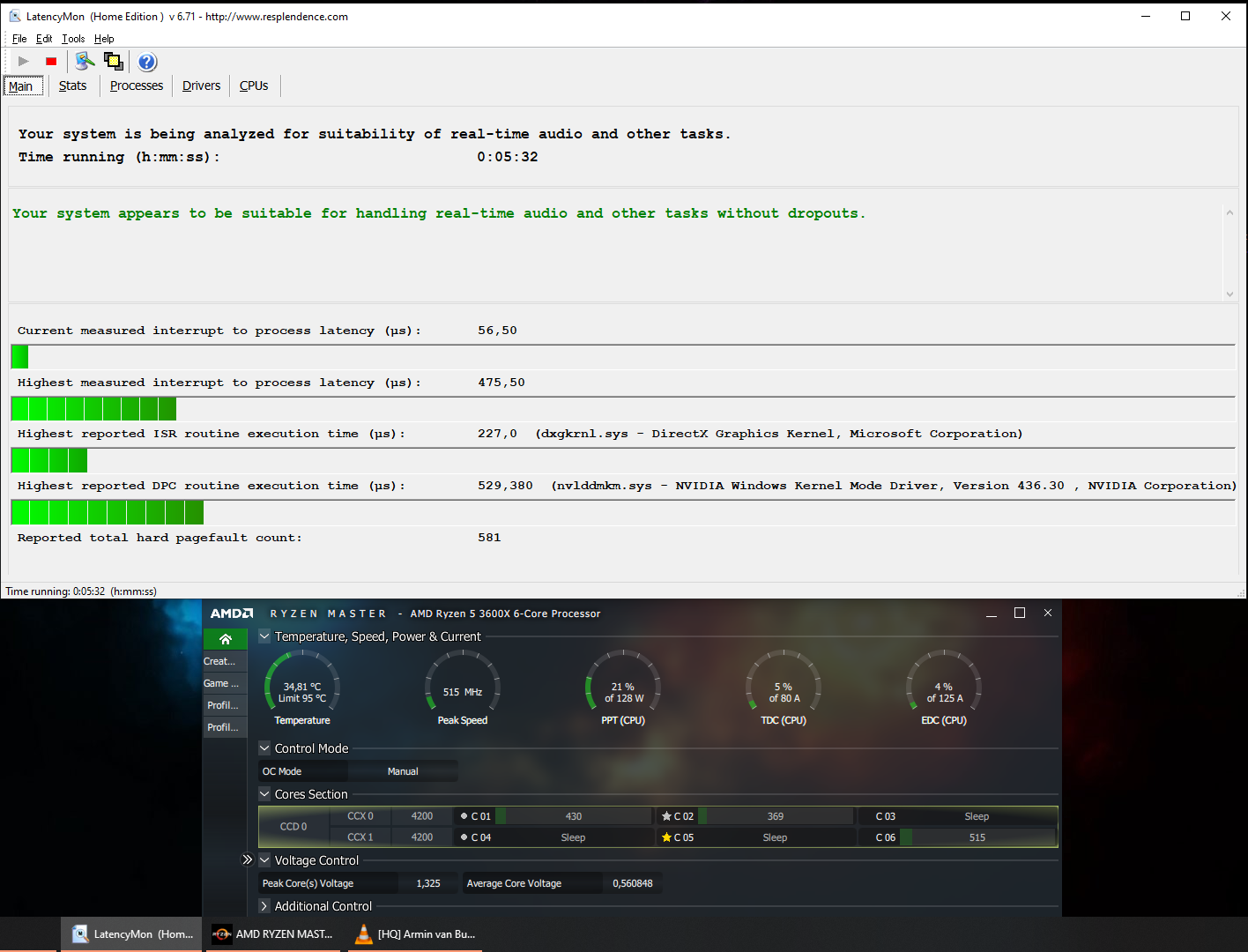This screenshot has width=1248, height=952.
Task: Click the CCX 0 speed value 4200
Action: click(422, 816)
